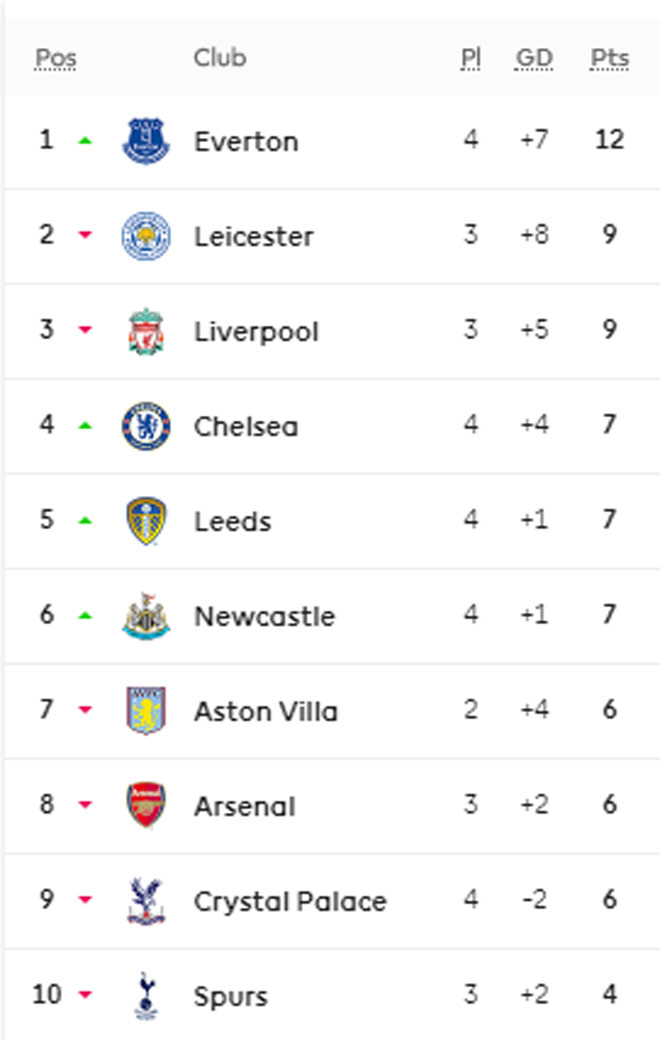Select the Aston Villa crest

[147, 711]
